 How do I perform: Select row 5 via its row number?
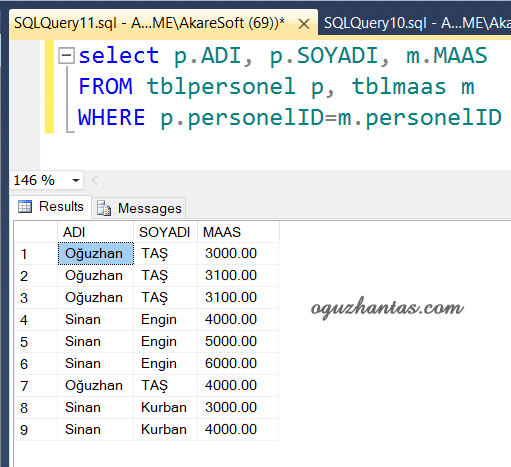[36, 342]
